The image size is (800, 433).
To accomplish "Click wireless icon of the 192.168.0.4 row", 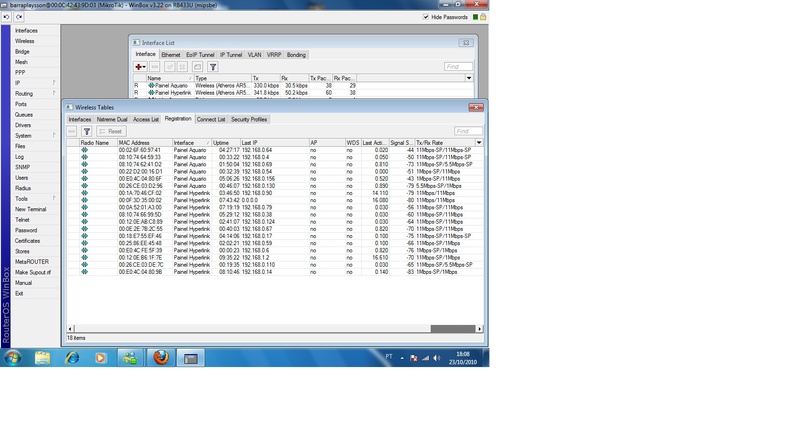I will click(84, 157).
